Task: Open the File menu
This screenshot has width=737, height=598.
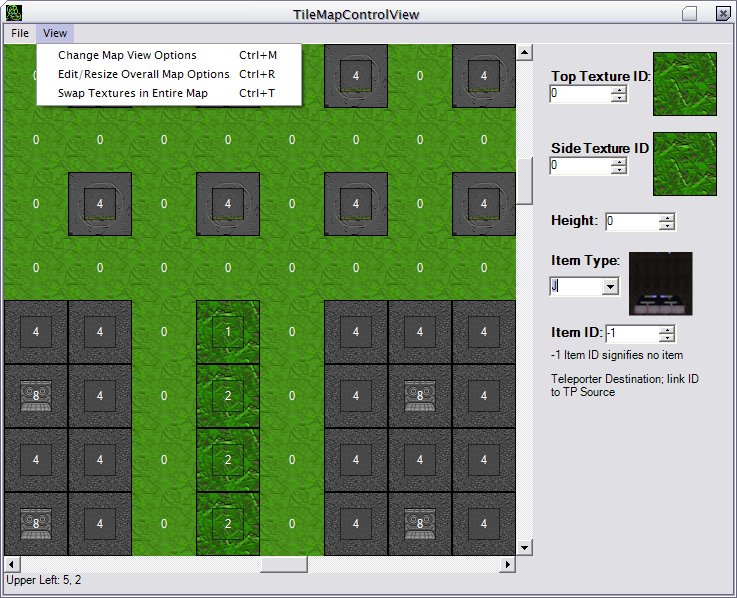Action: (20, 33)
